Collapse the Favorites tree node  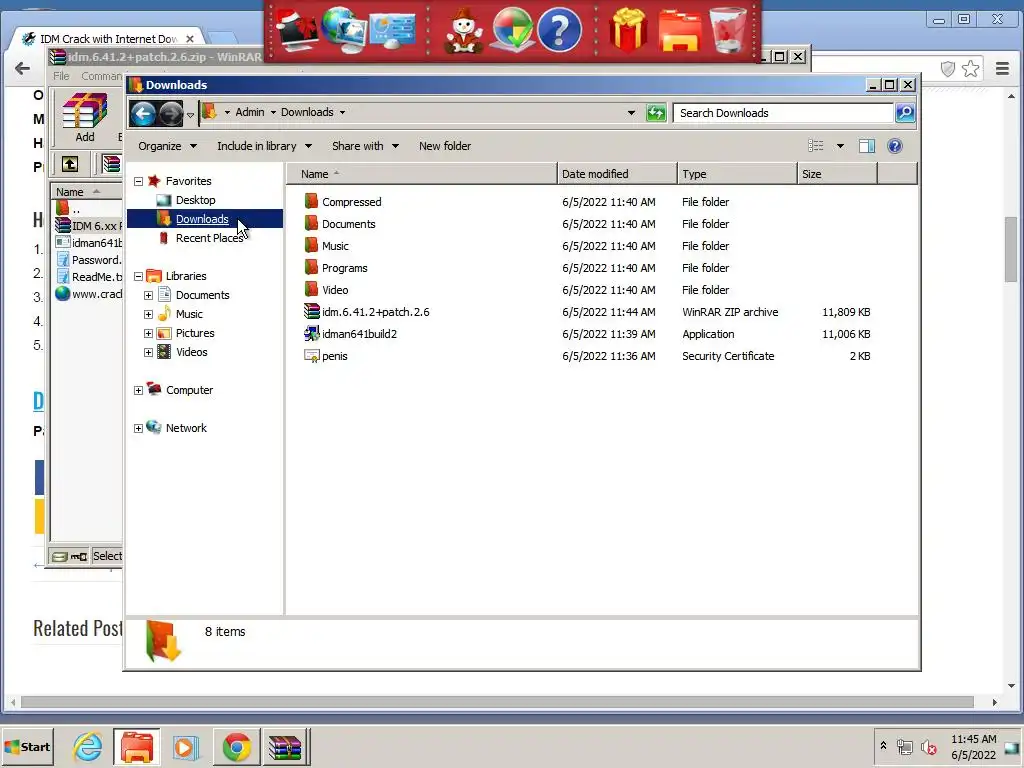coord(138,182)
